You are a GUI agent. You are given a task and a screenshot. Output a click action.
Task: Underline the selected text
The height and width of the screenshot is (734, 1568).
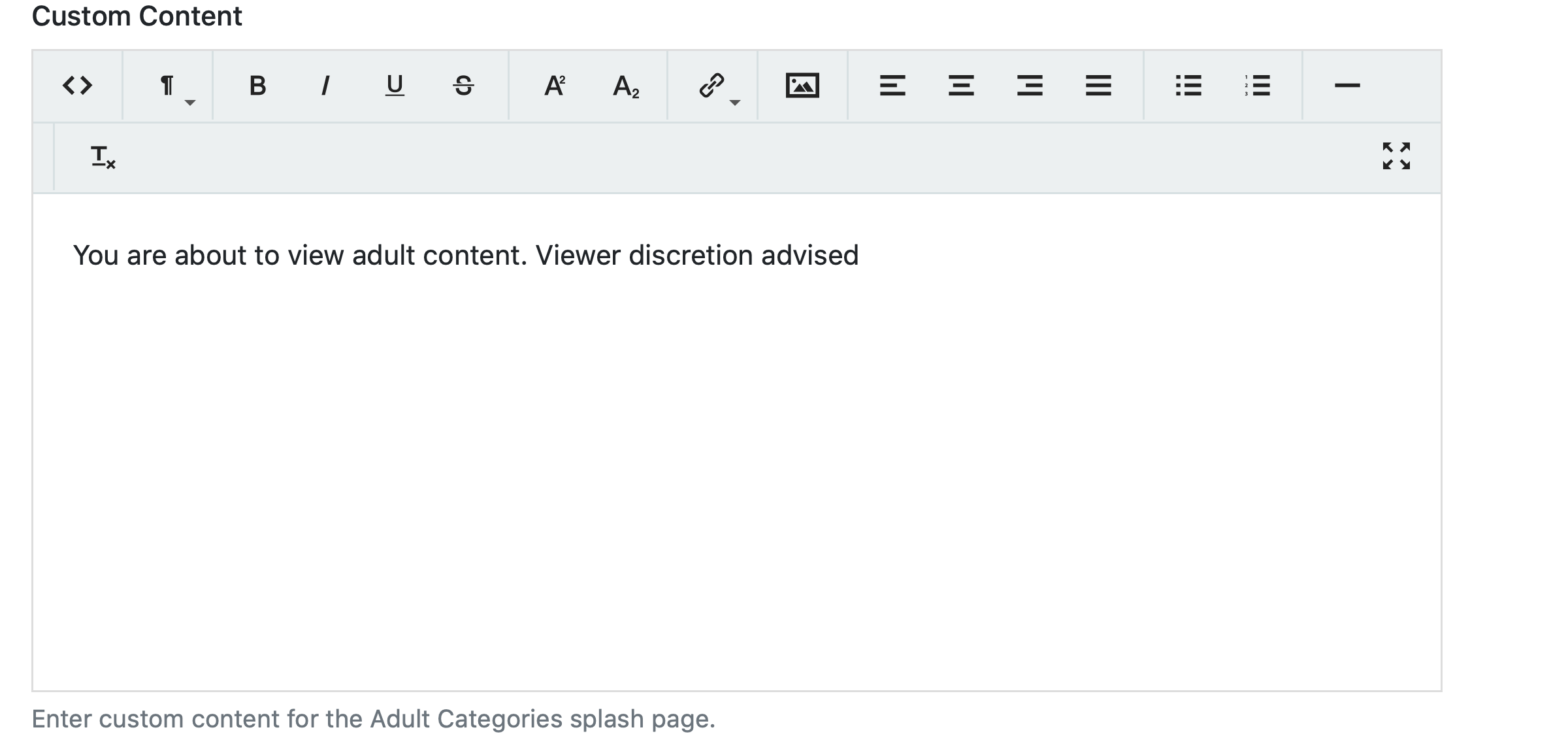(395, 86)
